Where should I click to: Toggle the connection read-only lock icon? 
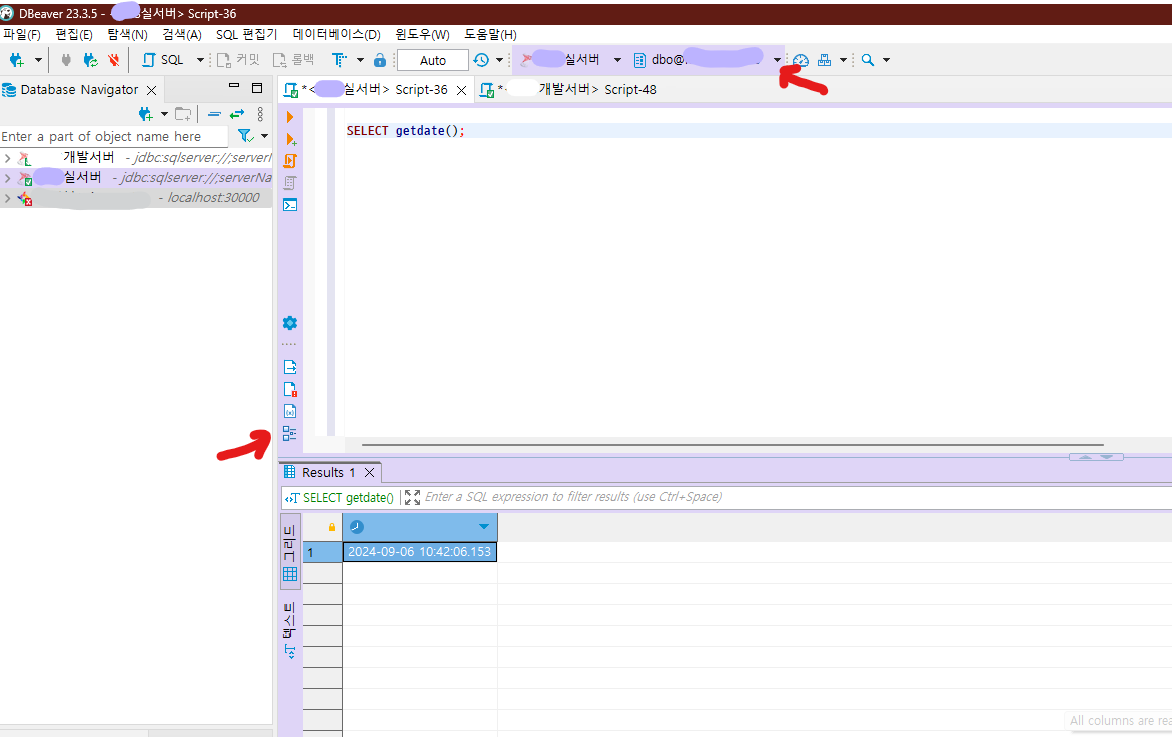coord(380,60)
